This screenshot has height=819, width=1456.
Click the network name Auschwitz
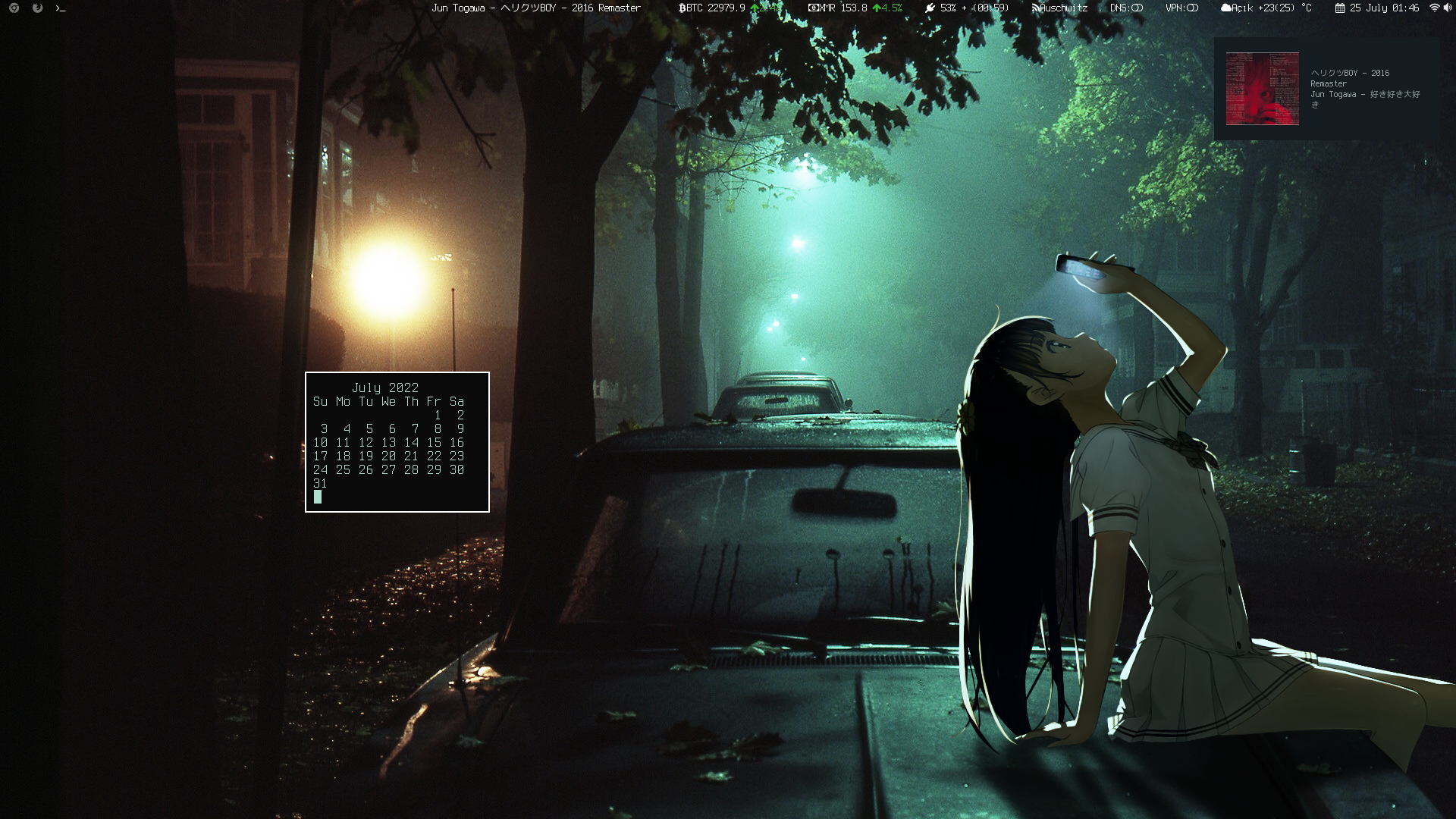coord(1063,8)
